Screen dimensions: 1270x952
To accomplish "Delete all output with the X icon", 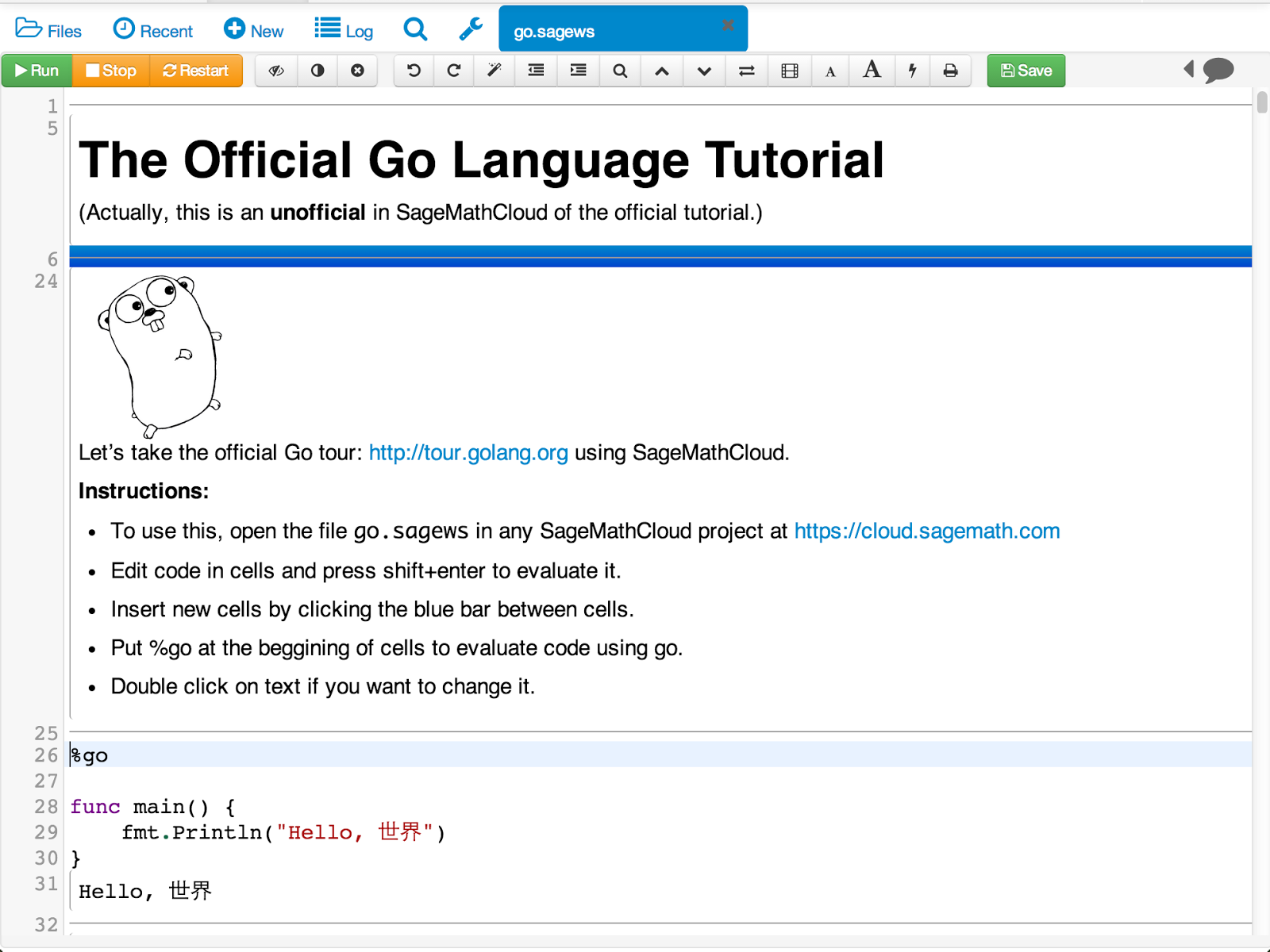I will coord(357,71).
